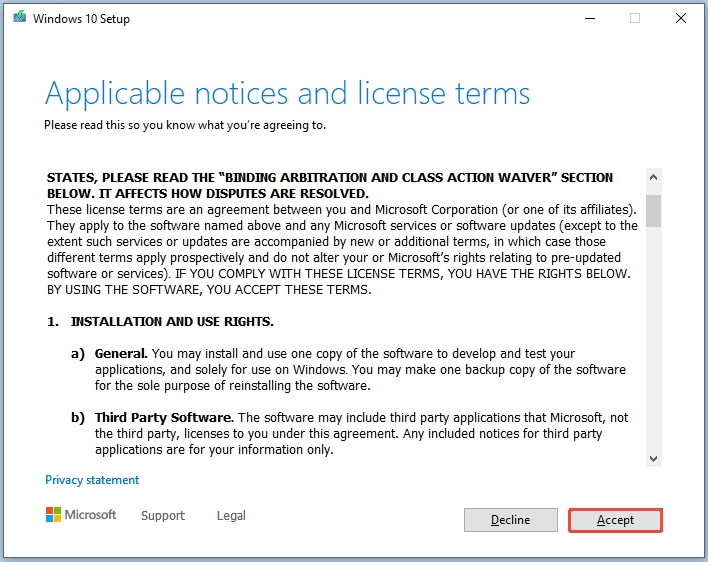708x562 pixels.
Task: Open the Privacy statement link
Action: [x=92, y=480]
